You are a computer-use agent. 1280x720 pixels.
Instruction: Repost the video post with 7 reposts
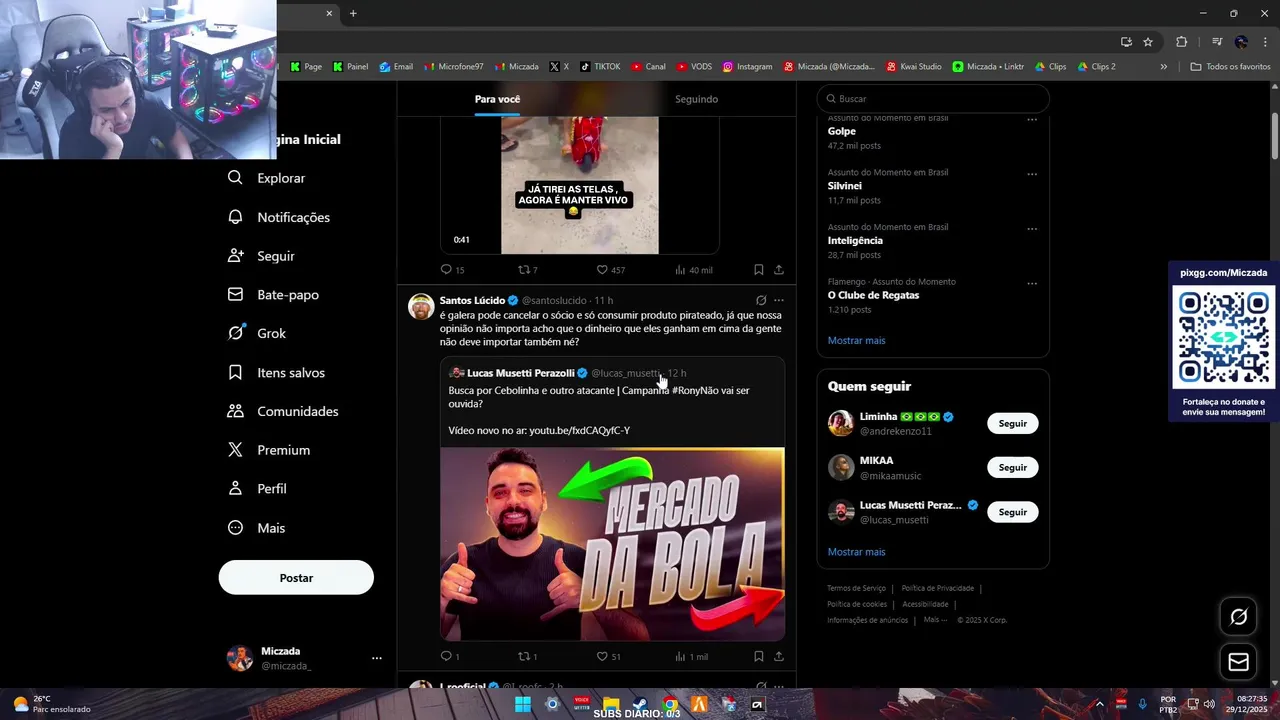527,270
